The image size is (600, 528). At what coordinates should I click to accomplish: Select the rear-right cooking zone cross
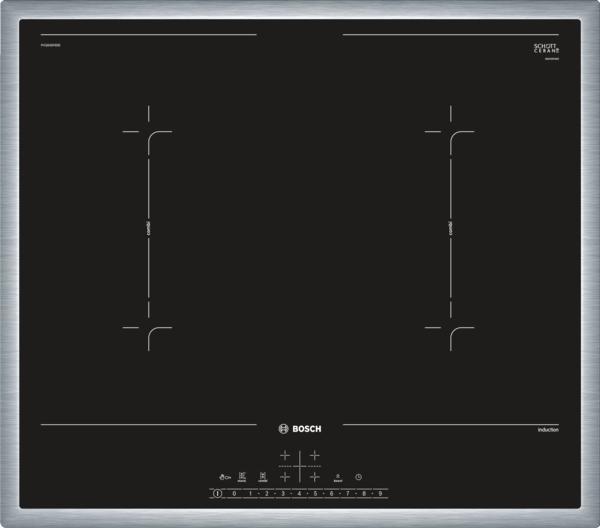coord(314,456)
